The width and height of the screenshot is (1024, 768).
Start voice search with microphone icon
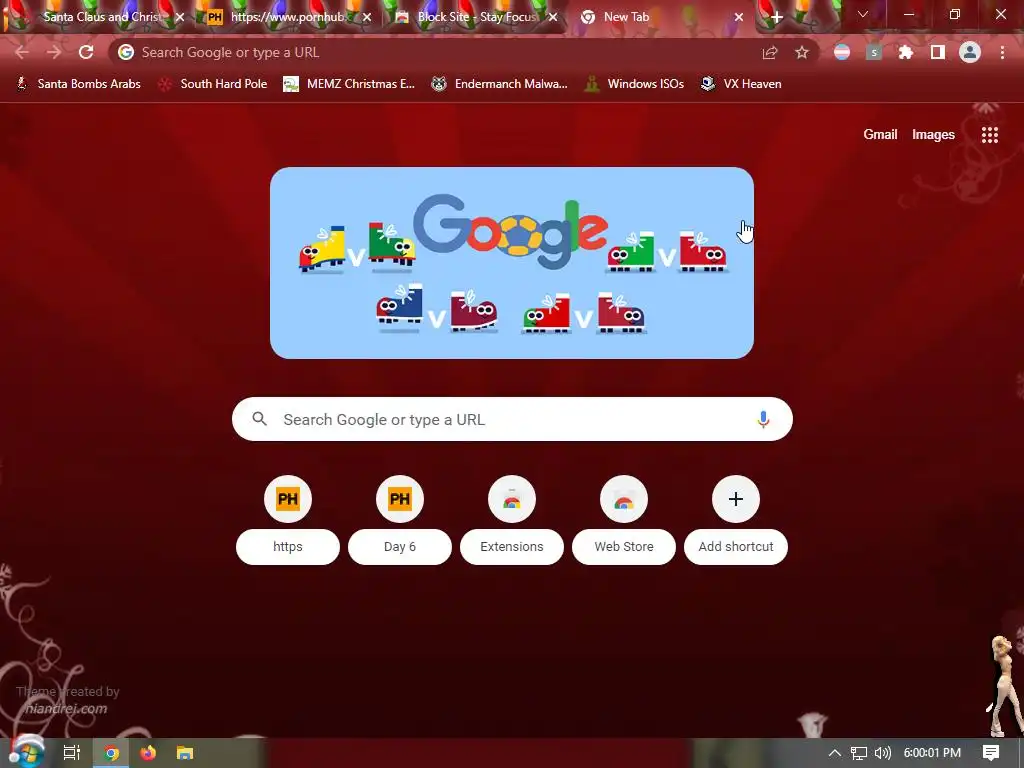point(763,419)
